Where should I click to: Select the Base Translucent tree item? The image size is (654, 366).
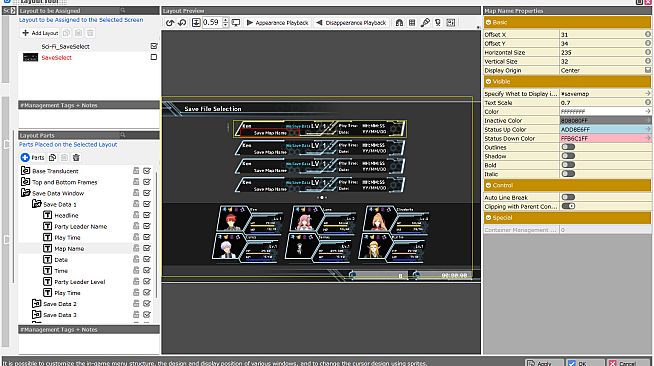click(x=55, y=171)
